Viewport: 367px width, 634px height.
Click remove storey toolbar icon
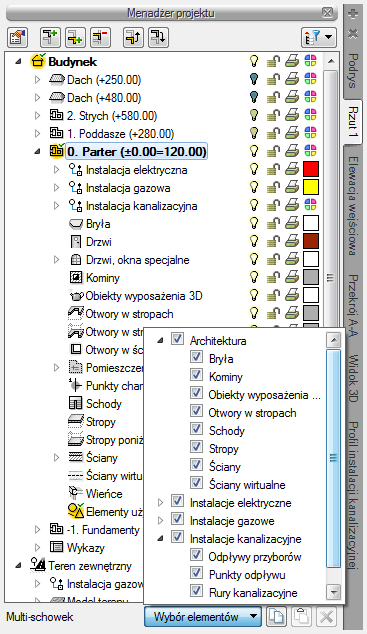coord(100,38)
